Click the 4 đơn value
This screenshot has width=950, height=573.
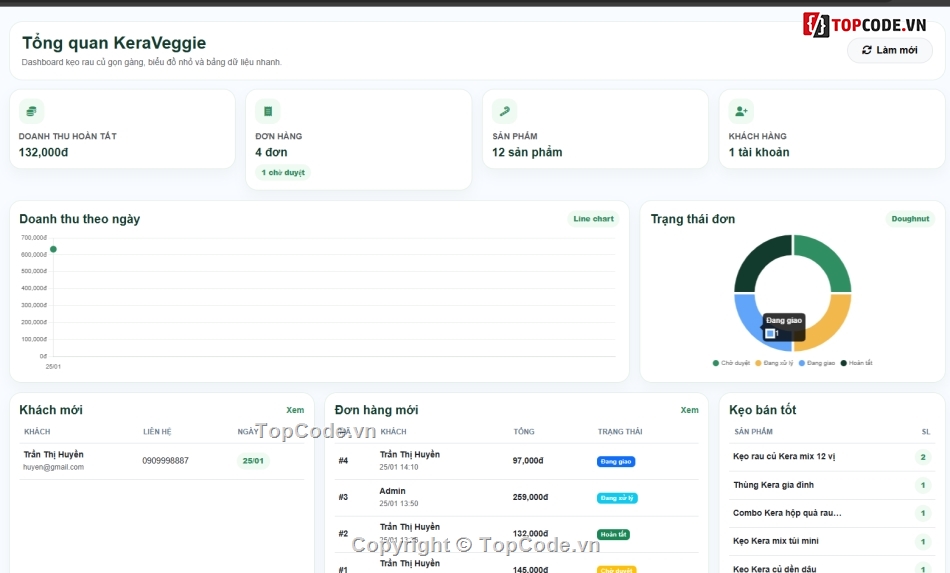click(x=271, y=153)
